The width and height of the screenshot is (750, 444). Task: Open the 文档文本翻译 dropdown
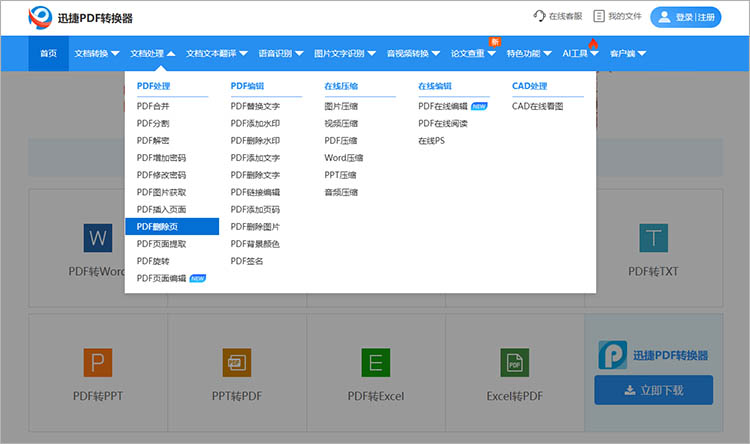click(x=217, y=54)
